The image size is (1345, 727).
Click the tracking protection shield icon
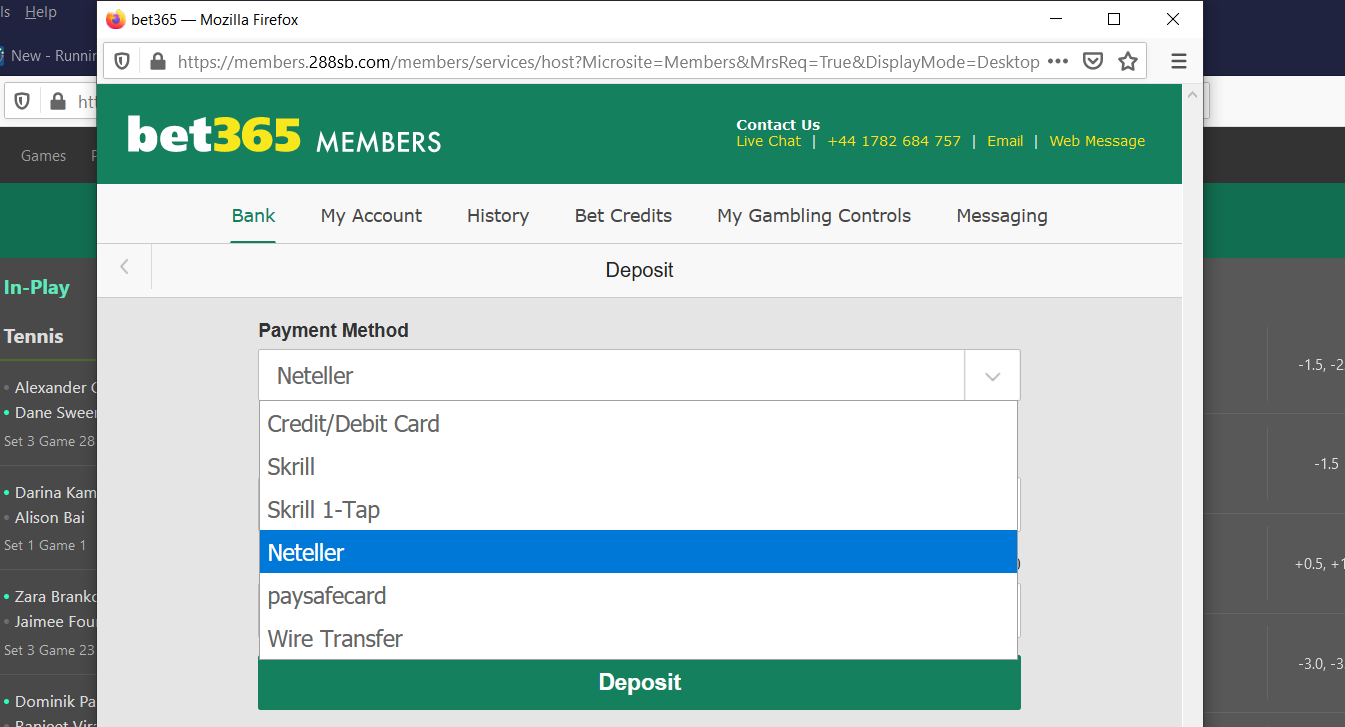[122, 61]
